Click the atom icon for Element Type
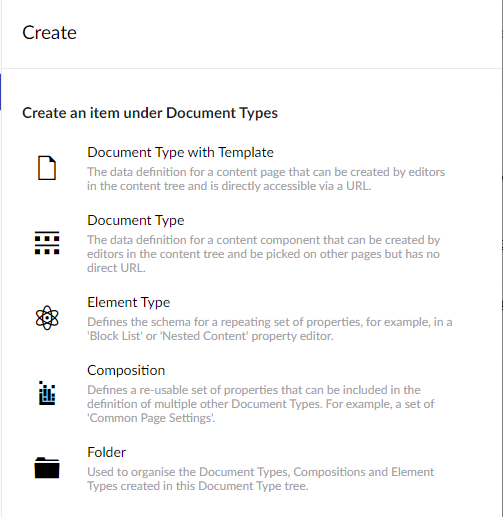 pyautogui.click(x=47, y=318)
